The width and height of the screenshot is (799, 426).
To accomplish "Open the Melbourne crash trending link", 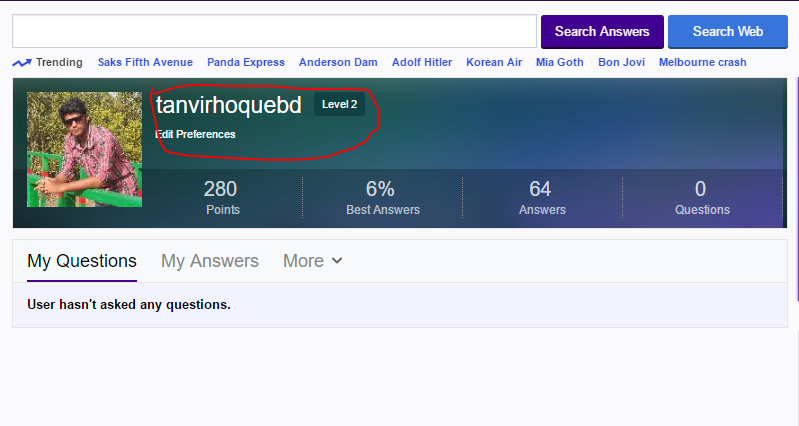I will (702, 62).
